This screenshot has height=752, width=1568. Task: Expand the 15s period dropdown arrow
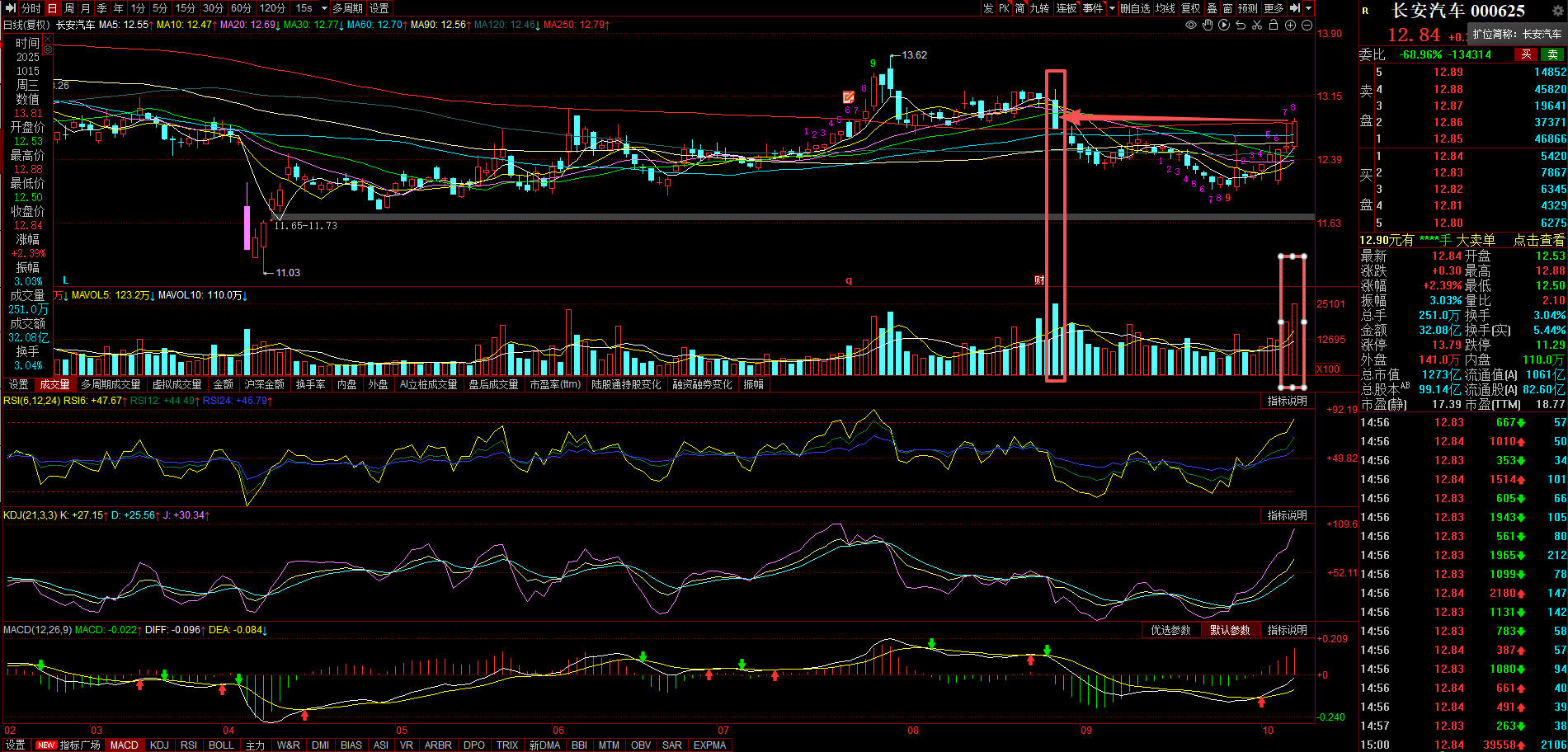click(324, 8)
